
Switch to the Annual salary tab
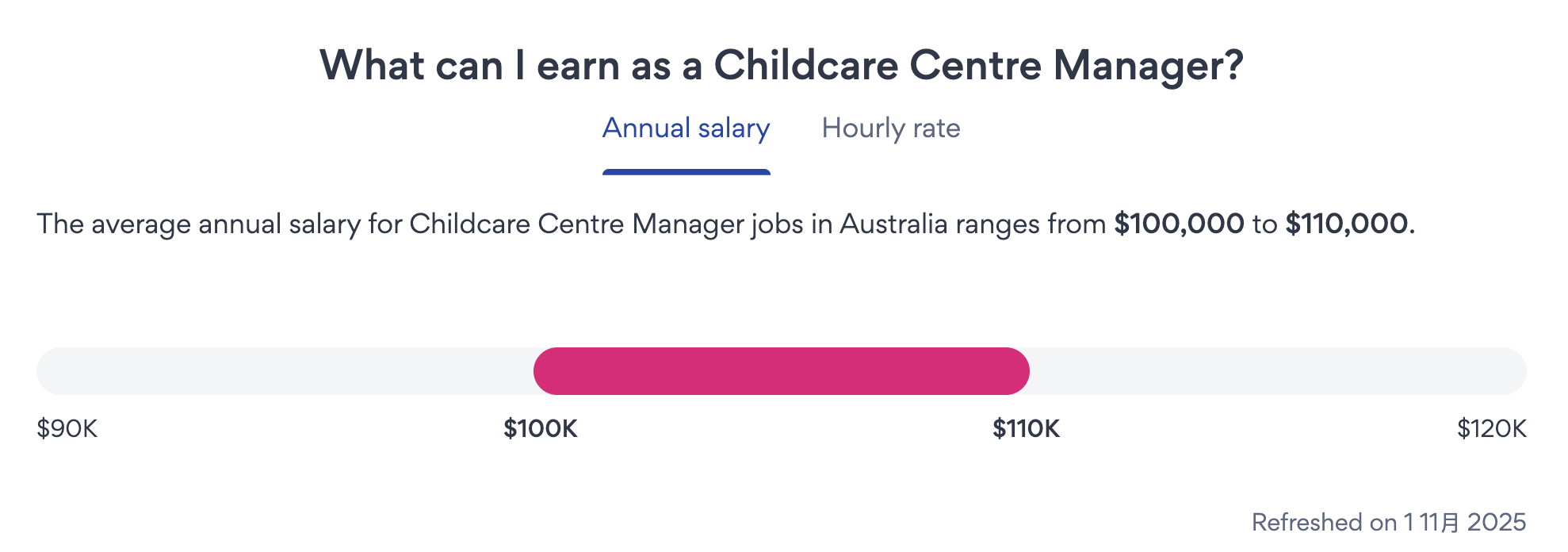(x=686, y=128)
